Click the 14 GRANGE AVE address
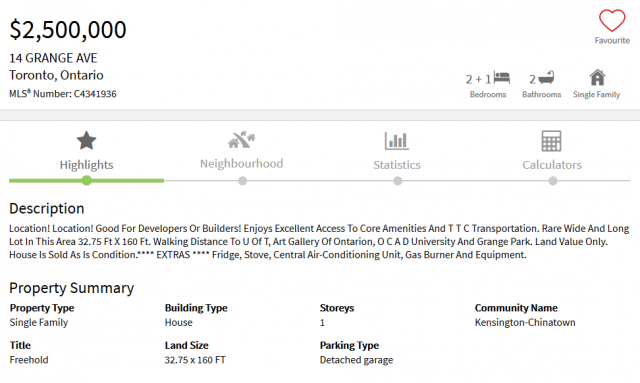Screen dimensions: 640x383 [53, 58]
